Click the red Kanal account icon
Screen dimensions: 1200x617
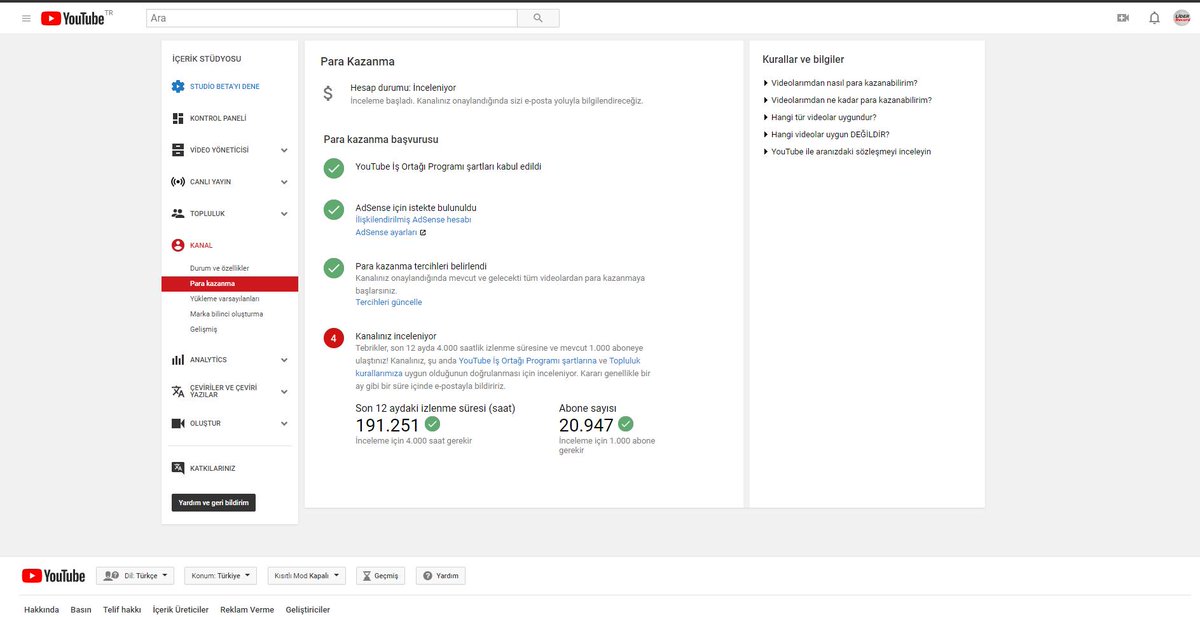178,245
